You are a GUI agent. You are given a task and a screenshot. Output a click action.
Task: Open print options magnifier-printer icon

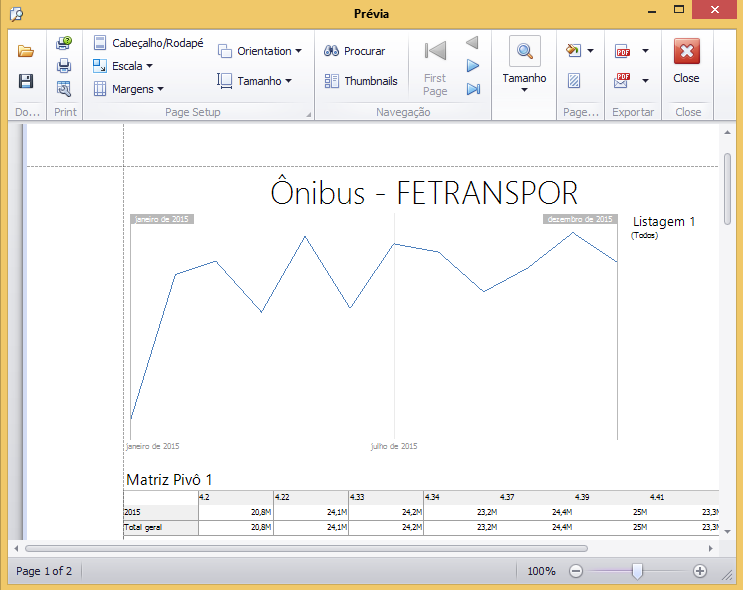64,88
